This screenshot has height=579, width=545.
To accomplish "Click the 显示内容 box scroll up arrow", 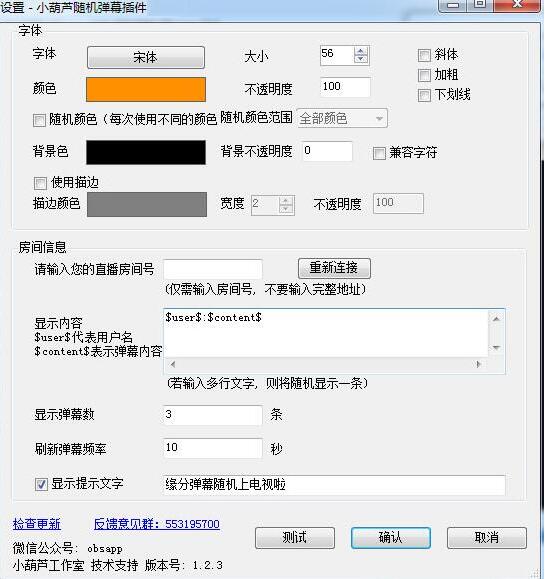I will click(496, 319).
